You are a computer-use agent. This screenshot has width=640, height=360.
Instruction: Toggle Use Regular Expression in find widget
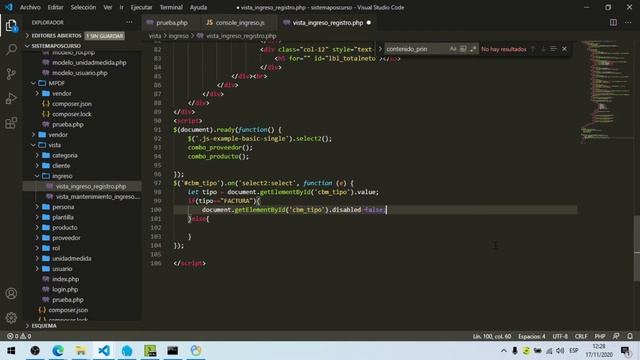click(x=473, y=49)
